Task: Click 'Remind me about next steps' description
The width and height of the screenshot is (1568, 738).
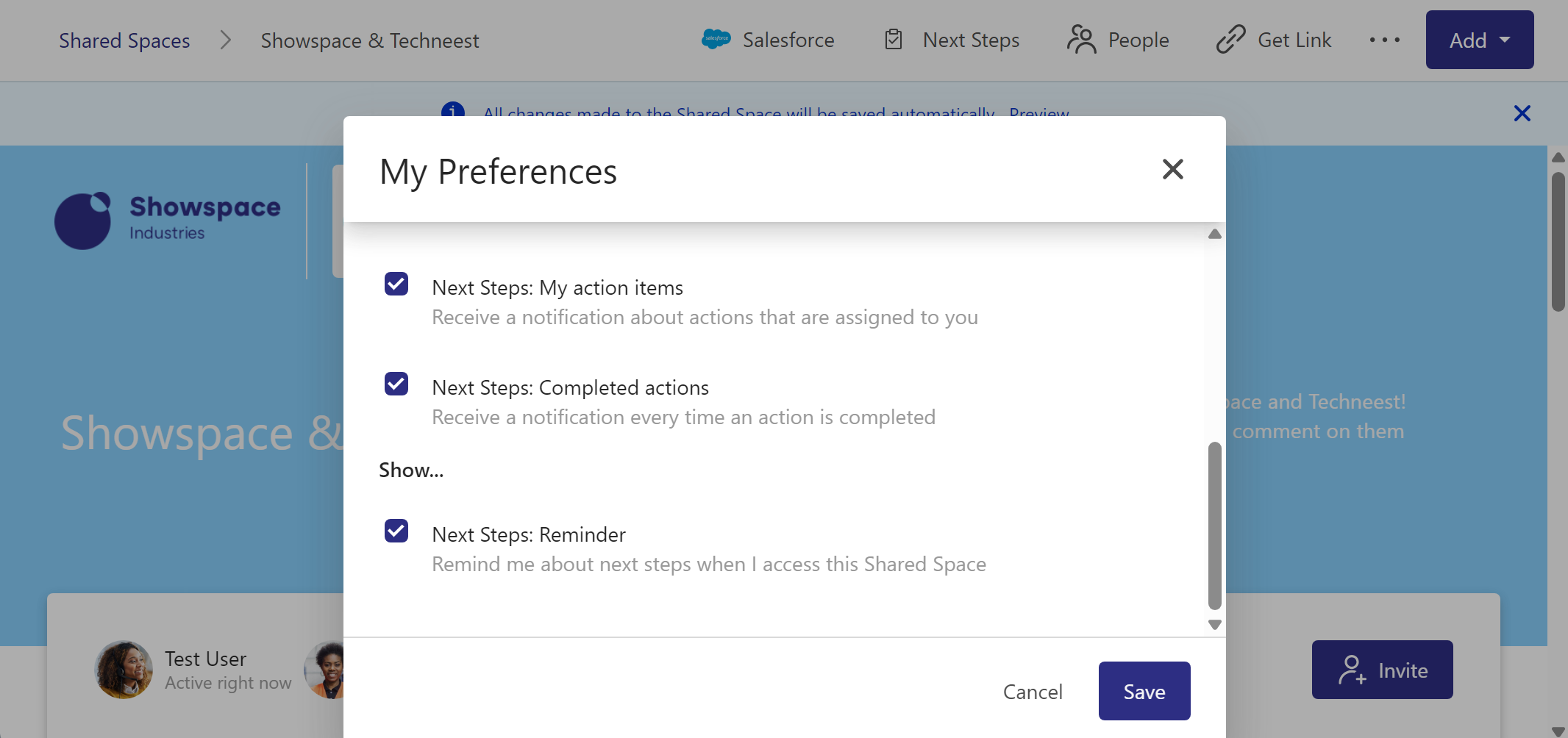Action: coord(709,564)
